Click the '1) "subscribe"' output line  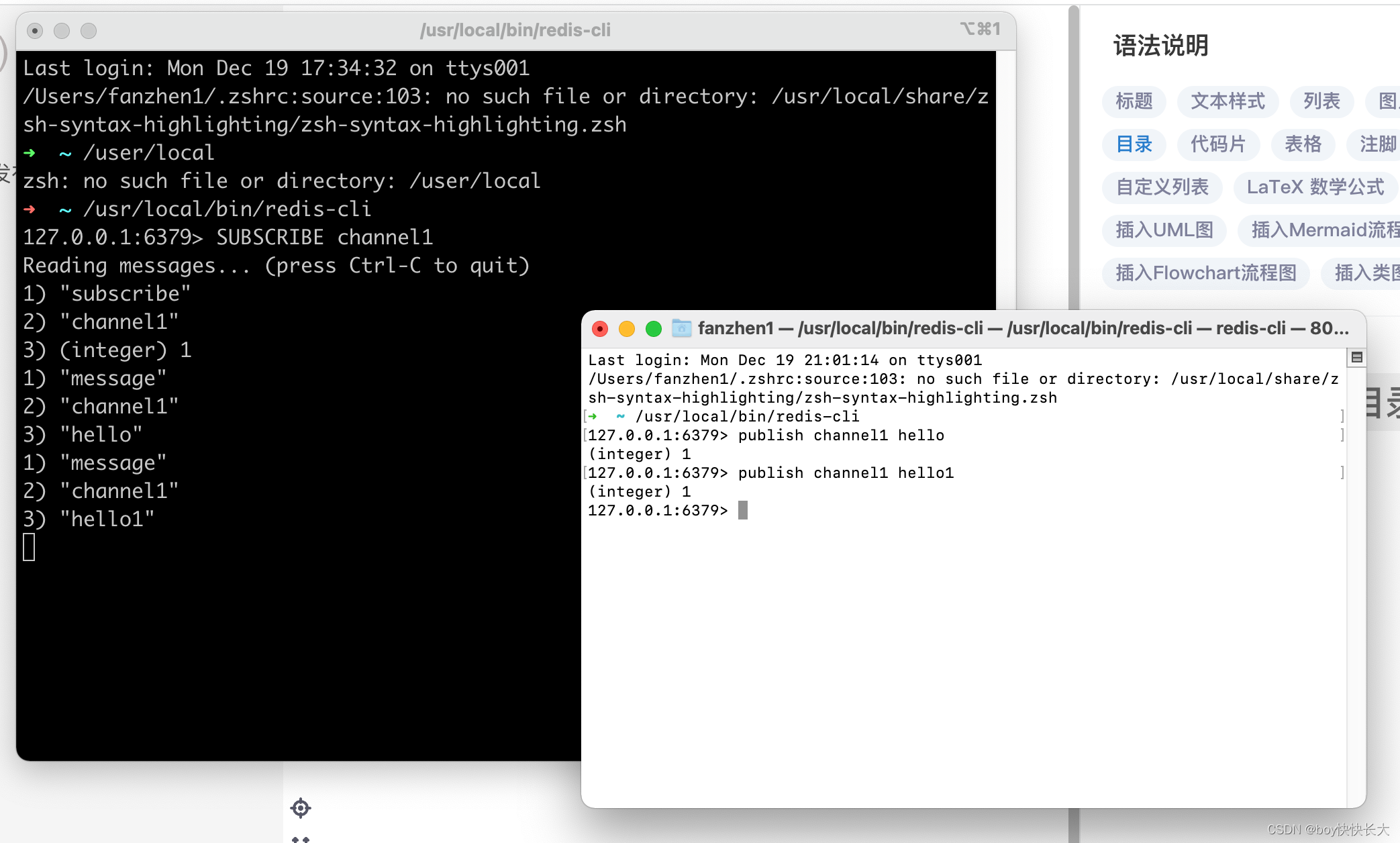[x=107, y=294]
